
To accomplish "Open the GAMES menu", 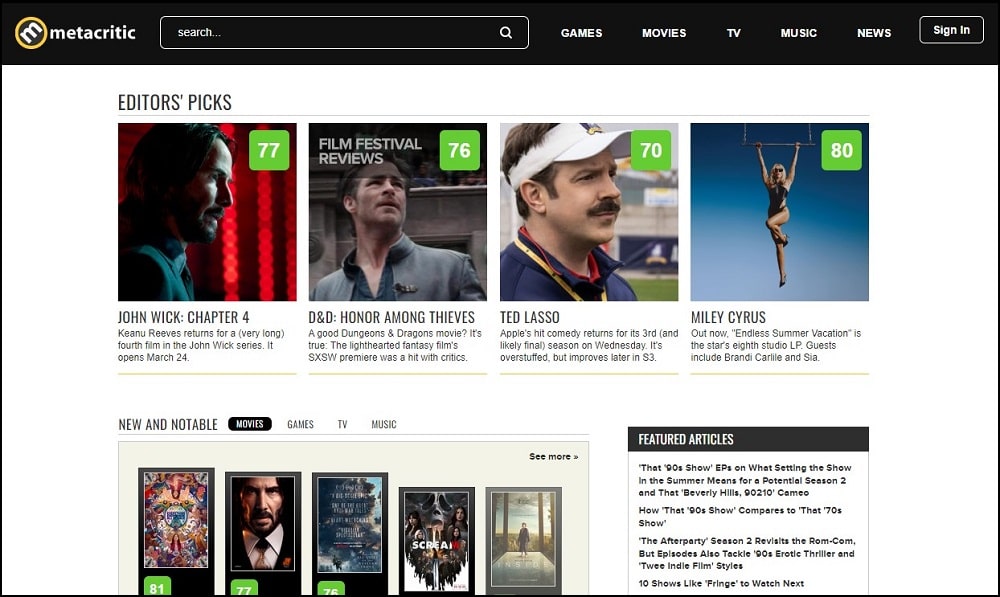I will [581, 33].
